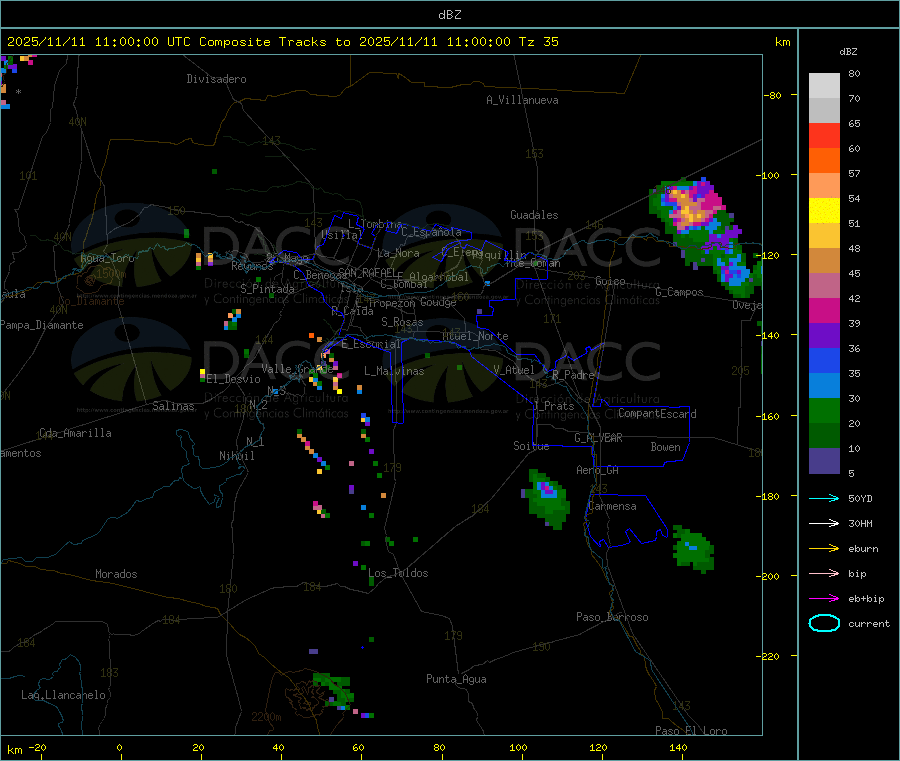The image size is (900, 761).
Task: Click the dBZ title at top
Action: [x=449, y=15]
